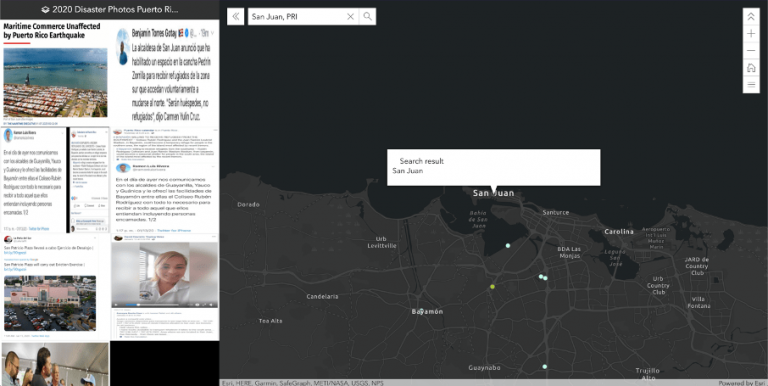Click the San Juan search result popup
Image resolution: width=768 pixels, height=386 pixels.
493,167
